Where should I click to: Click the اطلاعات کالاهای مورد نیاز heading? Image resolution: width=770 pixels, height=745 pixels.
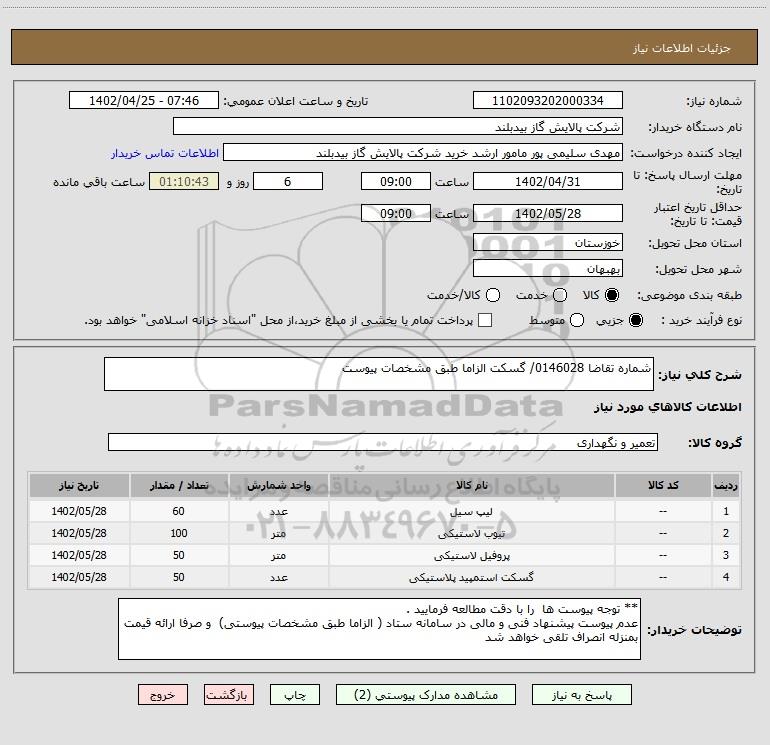point(668,407)
